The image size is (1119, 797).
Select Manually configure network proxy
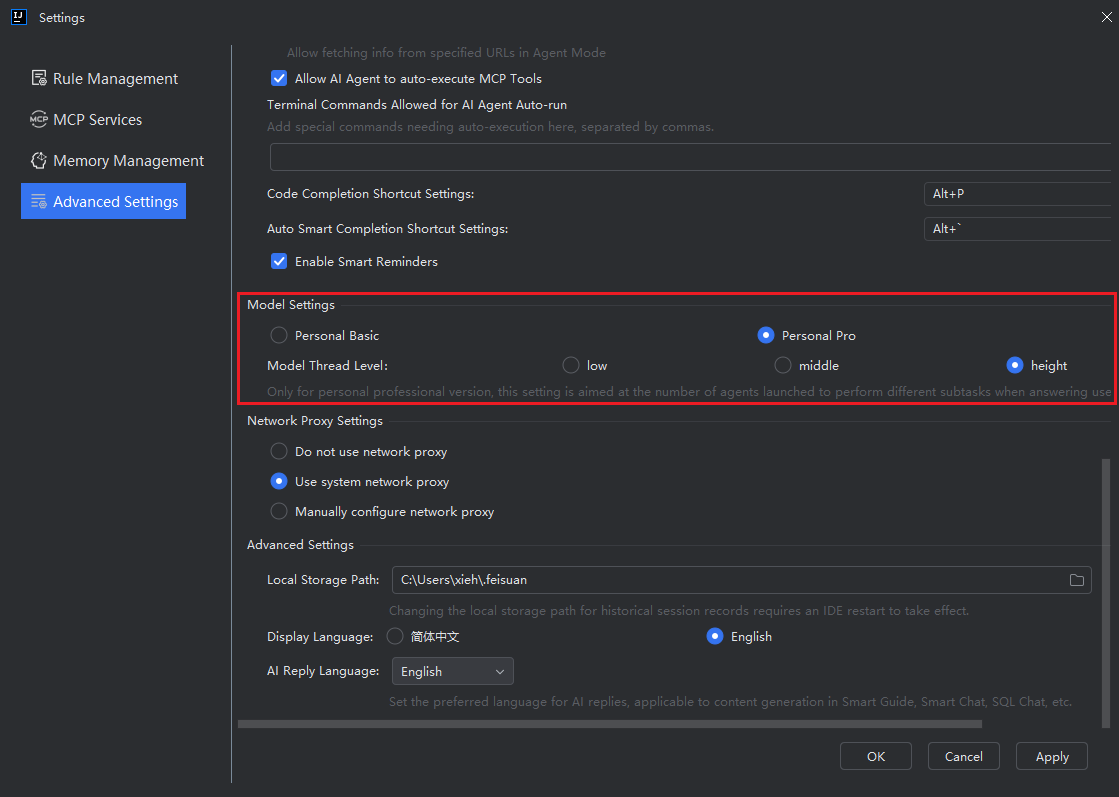279,511
